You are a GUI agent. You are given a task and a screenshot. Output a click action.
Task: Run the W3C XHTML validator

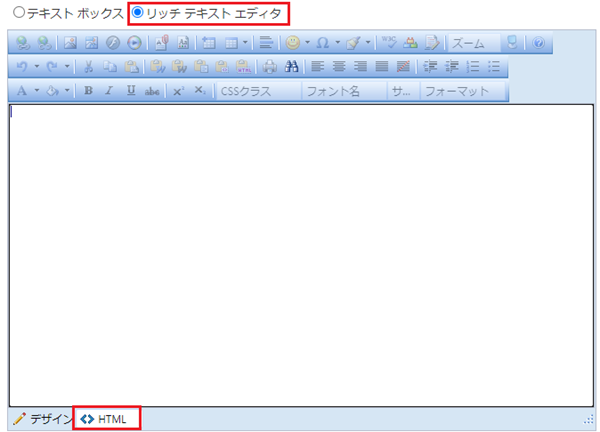coord(389,42)
